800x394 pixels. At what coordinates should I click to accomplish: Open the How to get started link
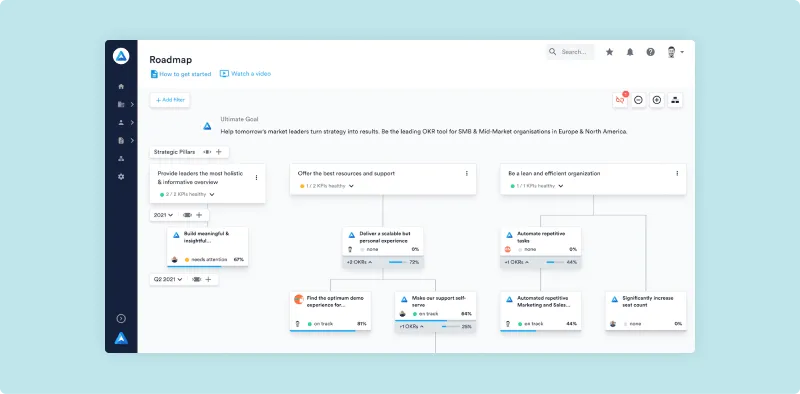[x=181, y=74]
